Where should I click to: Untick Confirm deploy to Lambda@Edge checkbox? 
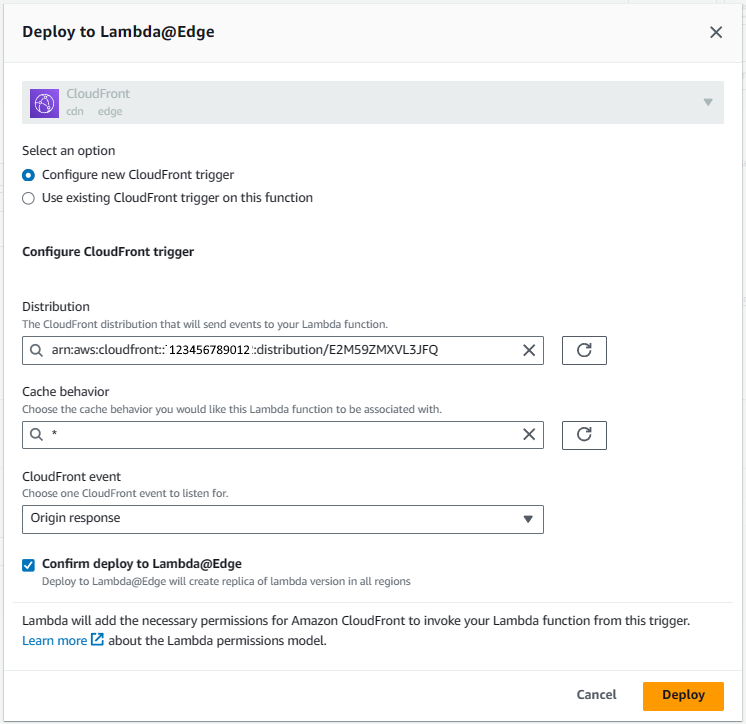coord(29,565)
